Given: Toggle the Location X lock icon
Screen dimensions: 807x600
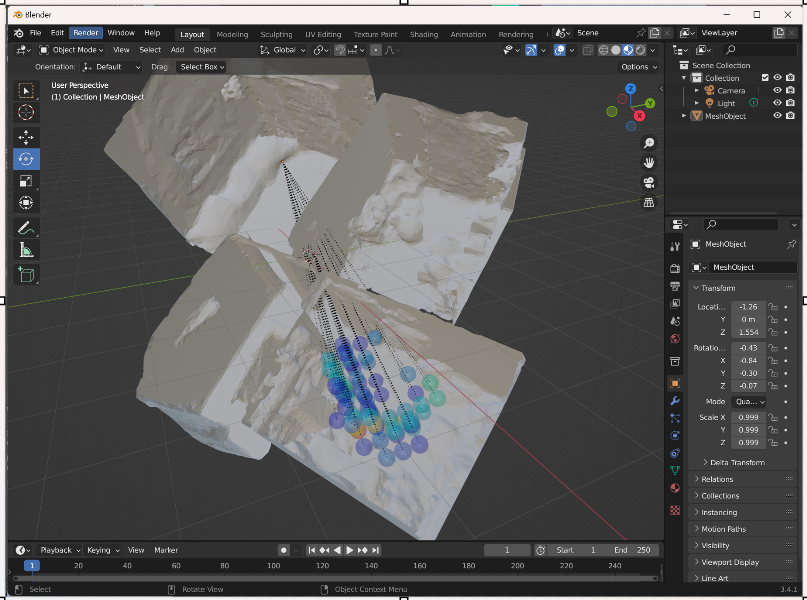Looking at the screenshot, I should click(x=773, y=307).
